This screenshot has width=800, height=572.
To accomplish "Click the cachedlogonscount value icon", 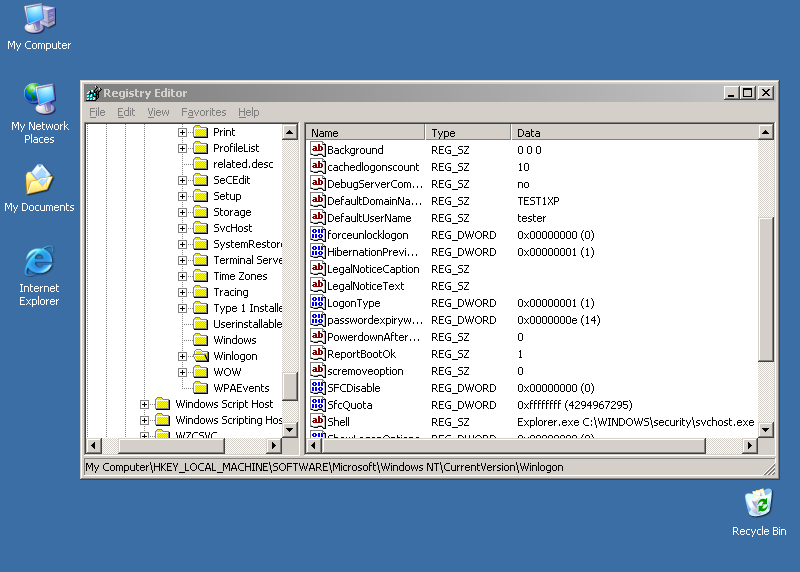I will pos(317,166).
